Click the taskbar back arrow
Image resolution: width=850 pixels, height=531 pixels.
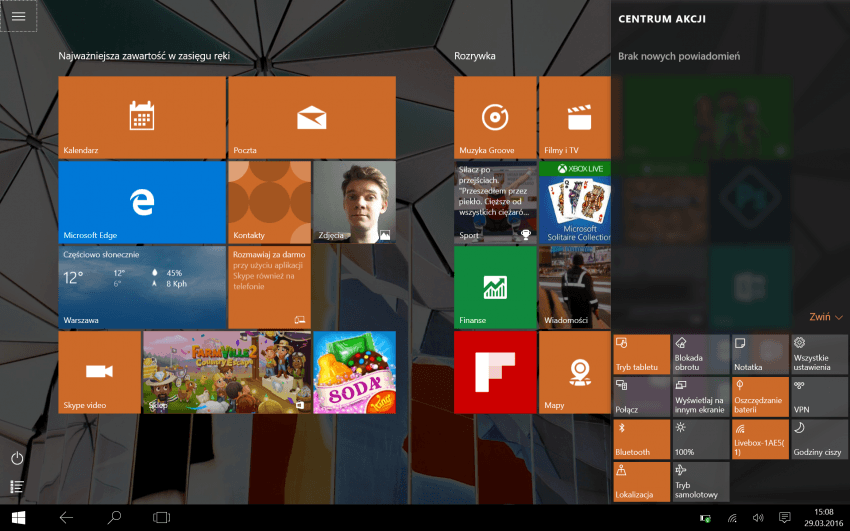click(66, 518)
